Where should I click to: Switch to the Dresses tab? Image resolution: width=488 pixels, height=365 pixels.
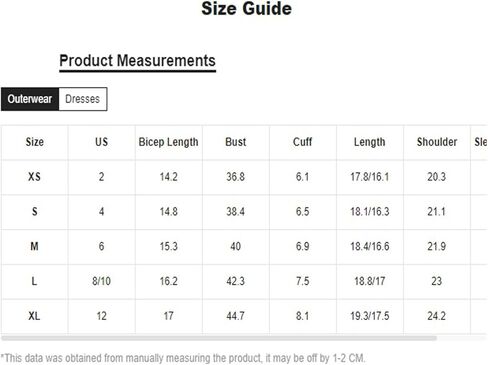pyautogui.click(x=83, y=99)
